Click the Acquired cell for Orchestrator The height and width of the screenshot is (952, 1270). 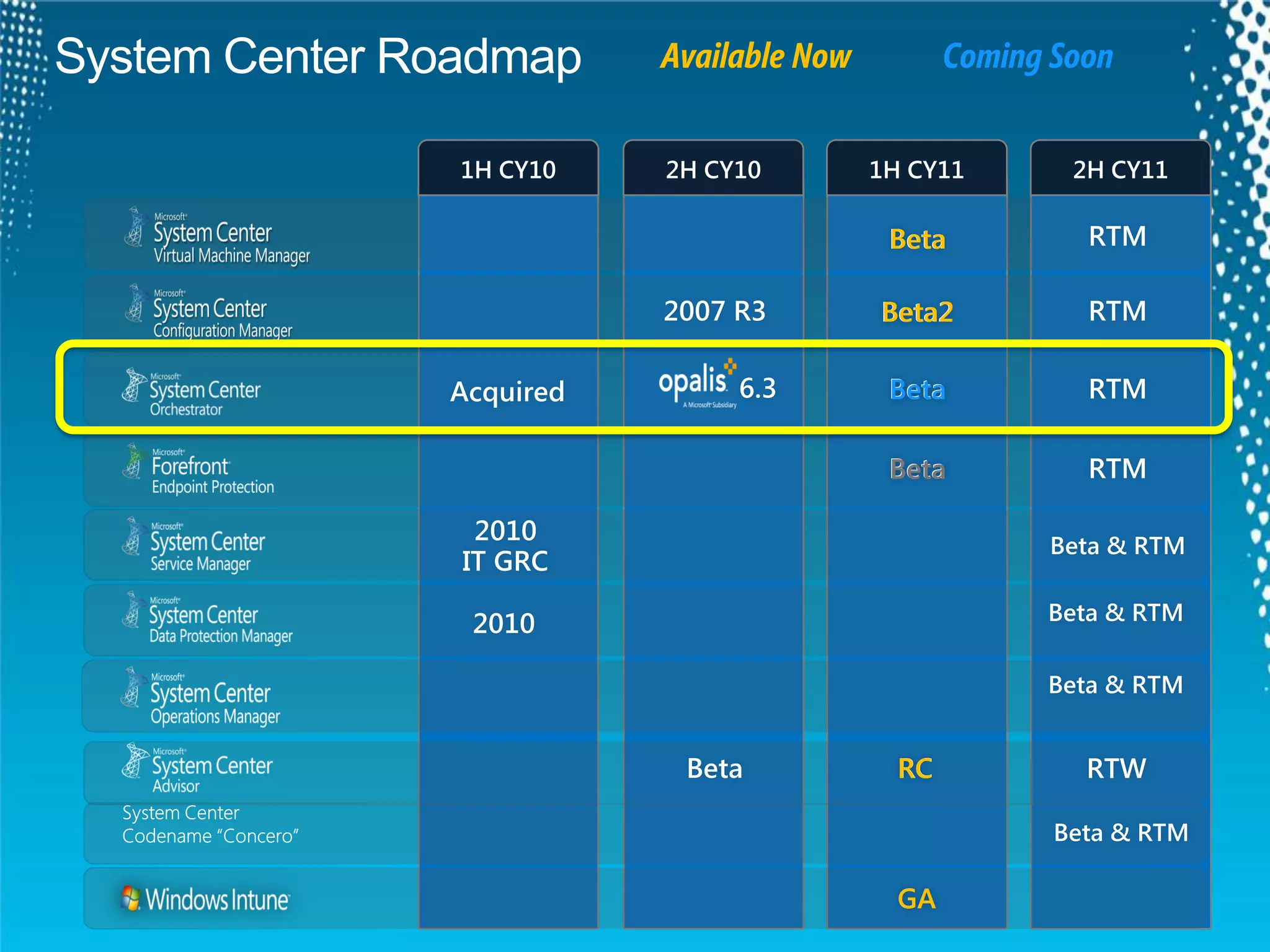click(x=507, y=392)
